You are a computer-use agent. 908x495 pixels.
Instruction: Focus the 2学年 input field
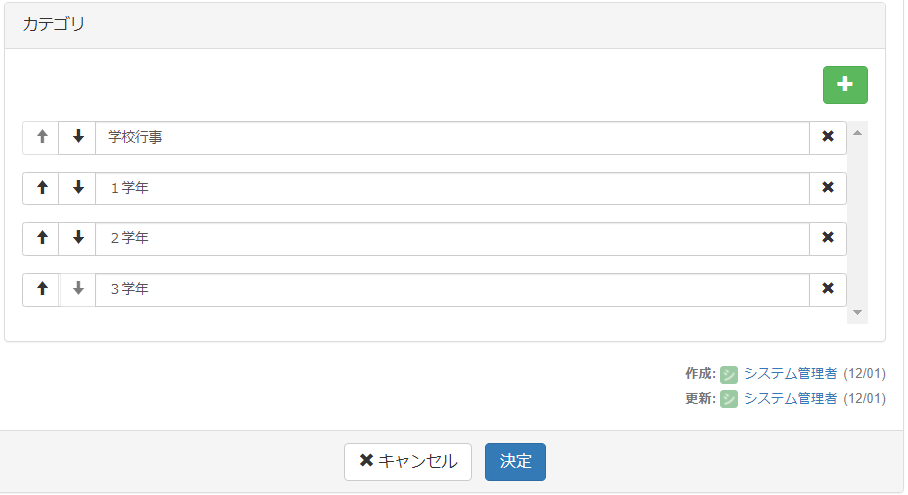450,238
